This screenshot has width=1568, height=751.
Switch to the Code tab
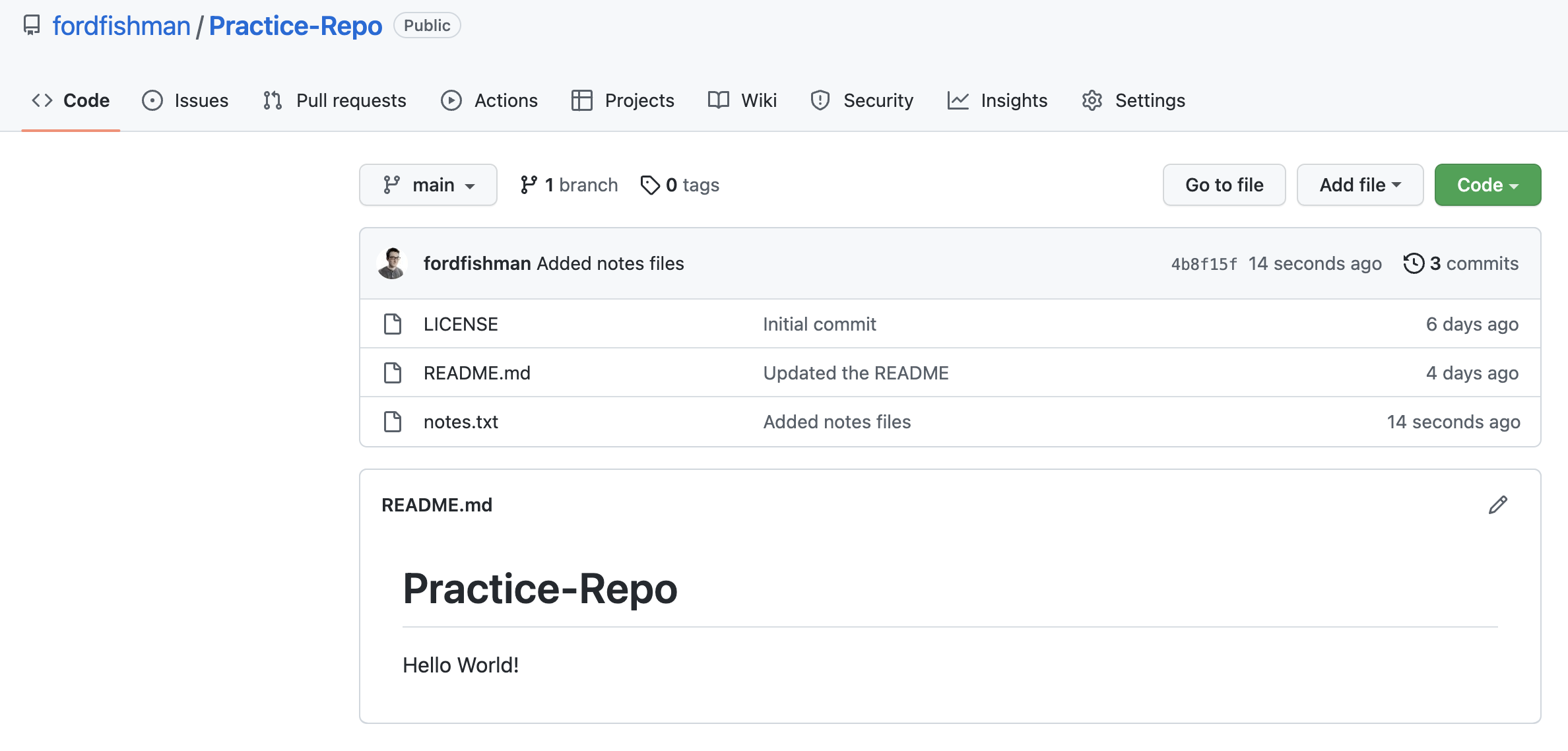71,100
